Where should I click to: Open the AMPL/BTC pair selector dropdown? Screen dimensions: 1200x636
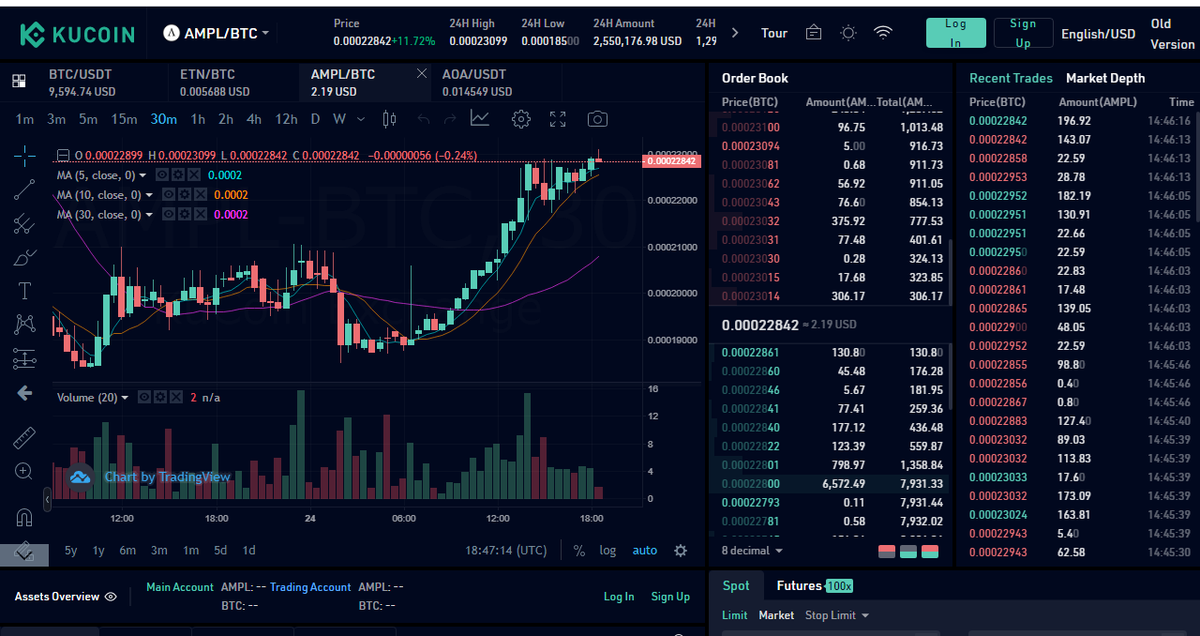217,33
